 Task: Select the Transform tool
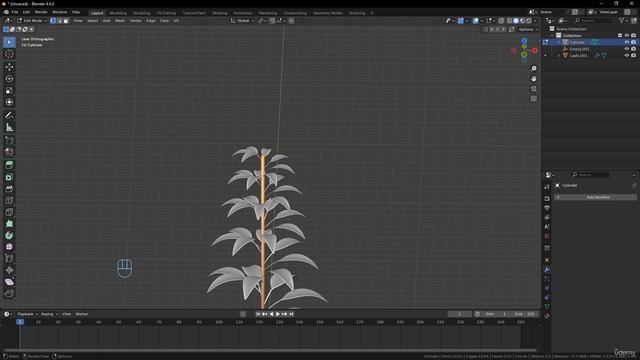9,102
